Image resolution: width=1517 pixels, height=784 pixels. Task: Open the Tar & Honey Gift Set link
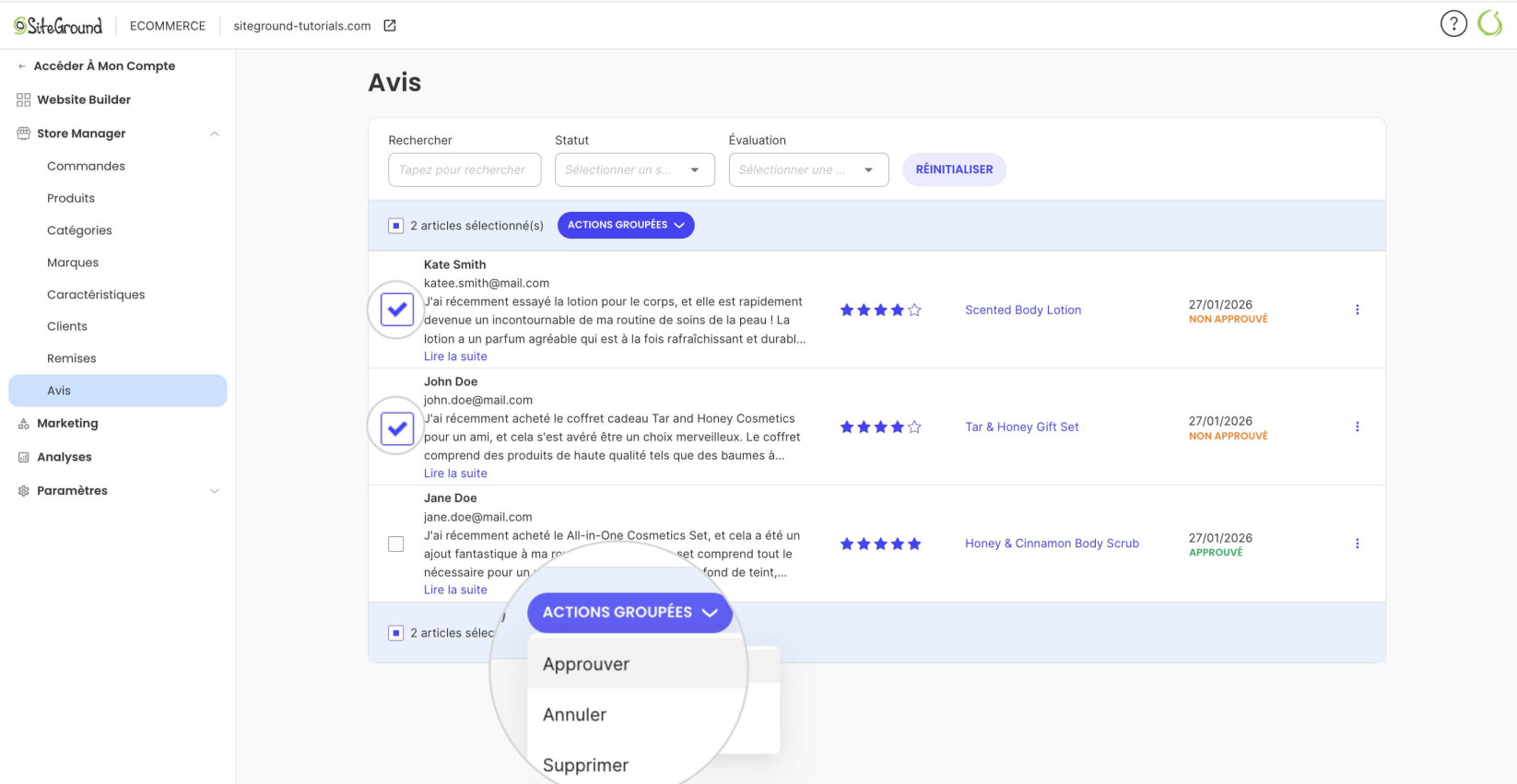[x=1022, y=427]
